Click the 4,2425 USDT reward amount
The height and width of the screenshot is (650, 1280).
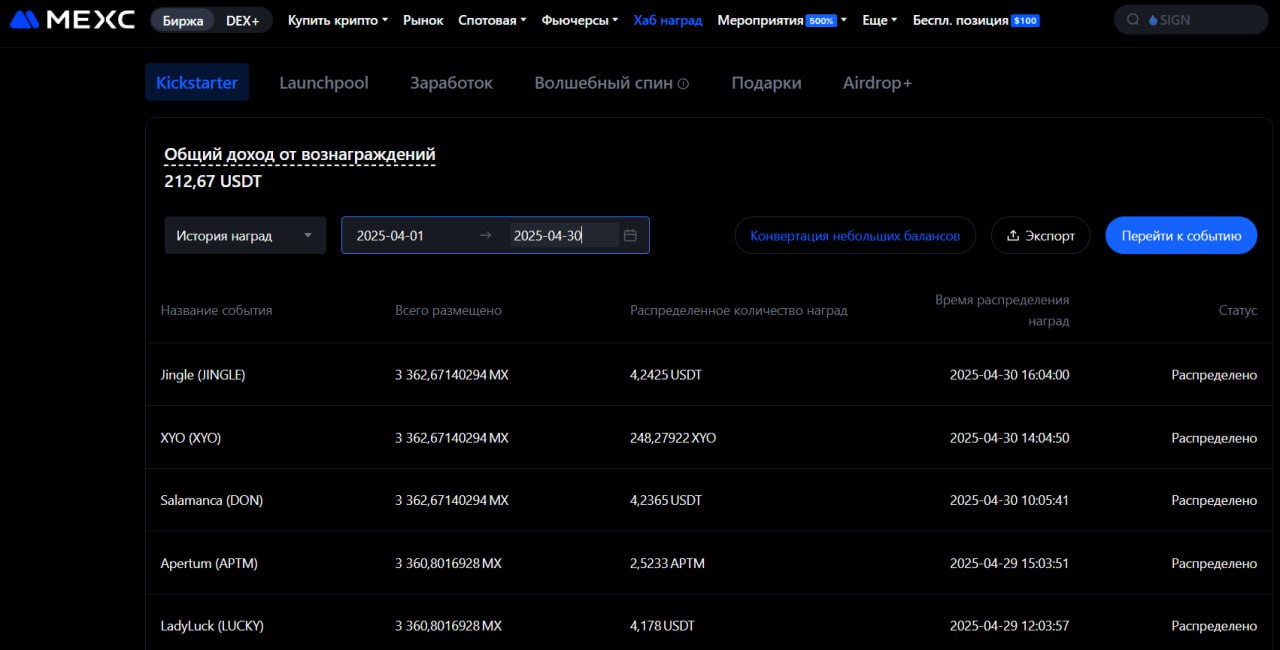pyautogui.click(x=666, y=375)
